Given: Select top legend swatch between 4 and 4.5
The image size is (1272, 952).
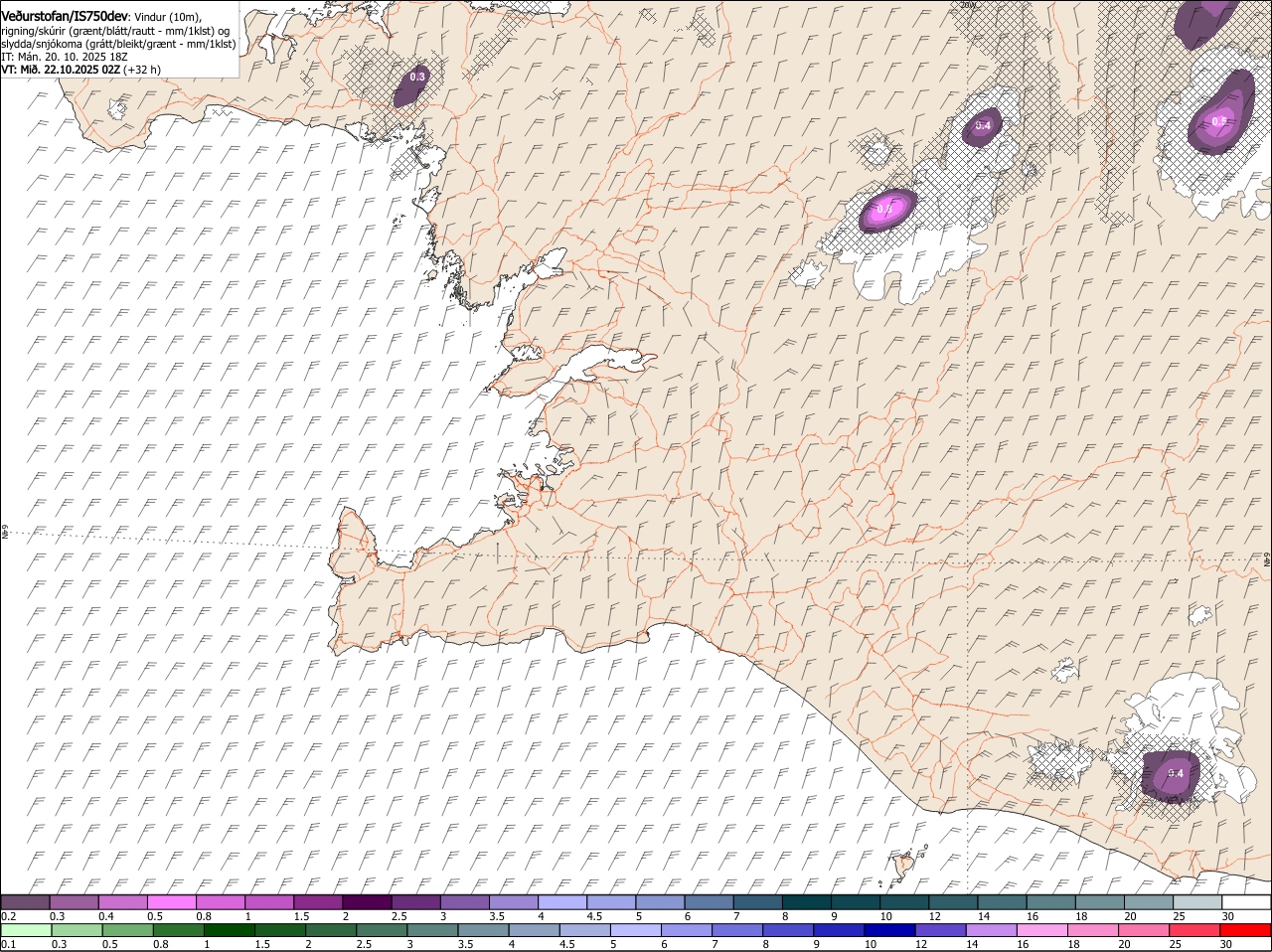Looking at the screenshot, I should tap(561, 901).
